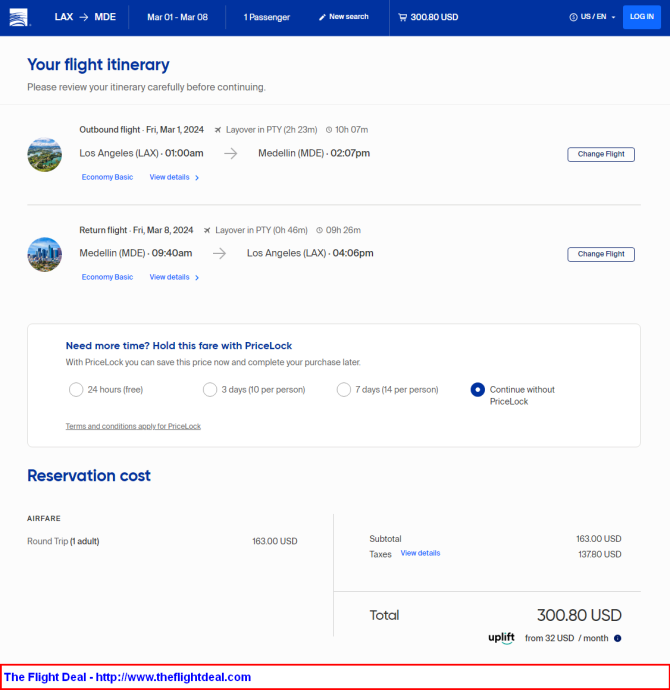The width and height of the screenshot is (670, 690).
Task: Click Mar 01 - Mar 08 dates in header
Action: click(177, 17)
